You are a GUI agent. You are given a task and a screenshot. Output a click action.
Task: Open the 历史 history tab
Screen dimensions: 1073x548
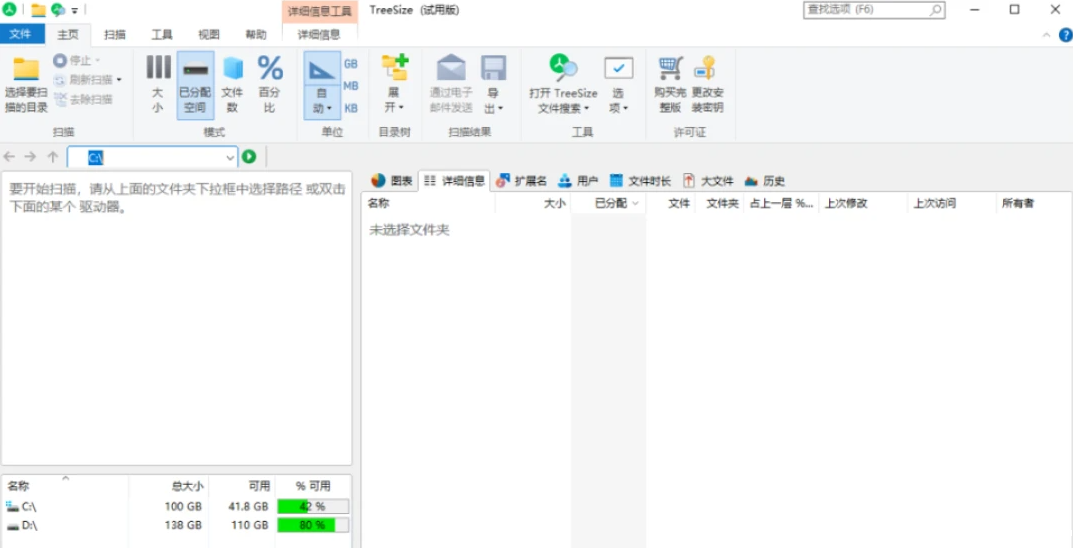[x=764, y=181]
